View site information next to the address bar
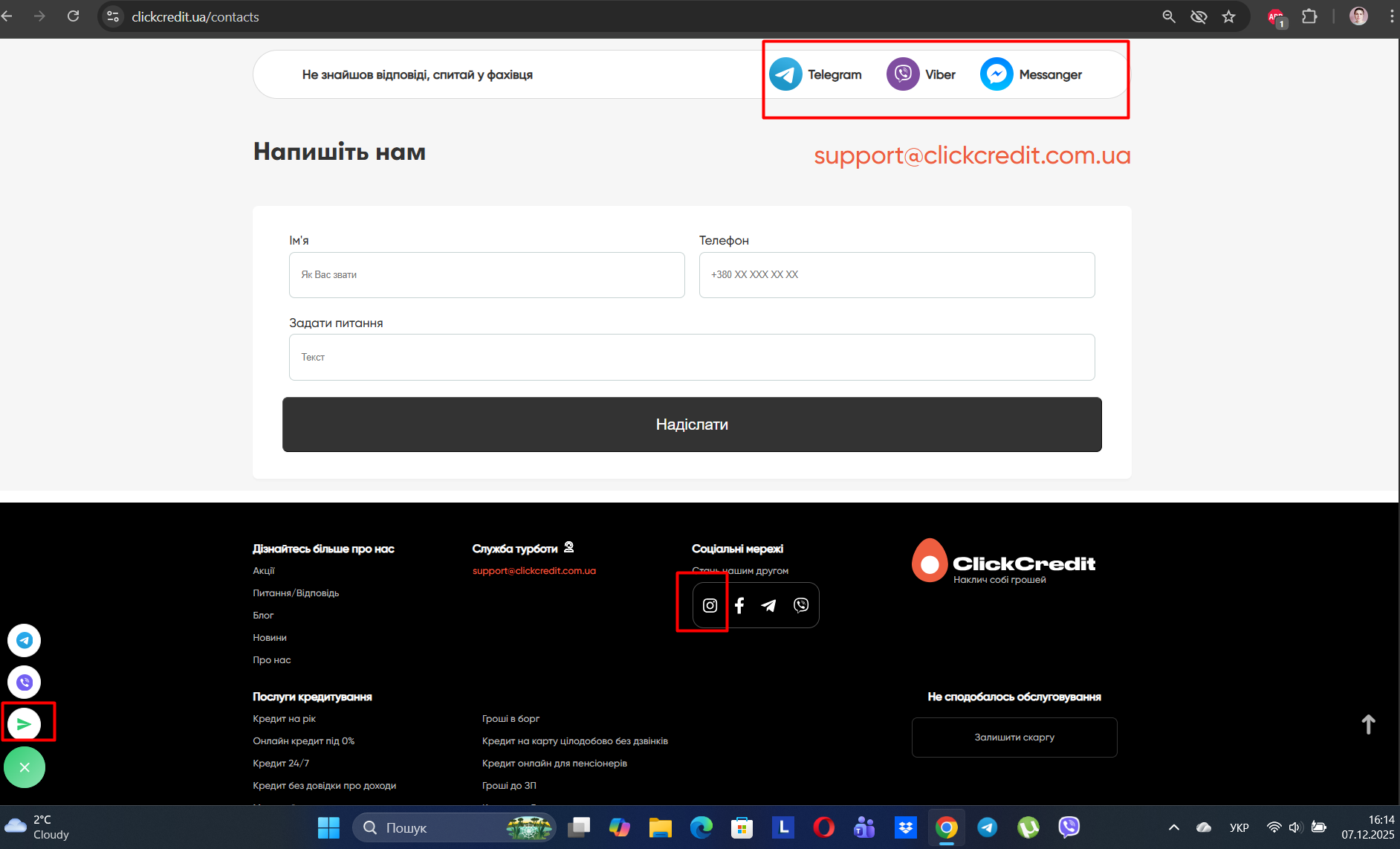 tap(113, 16)
